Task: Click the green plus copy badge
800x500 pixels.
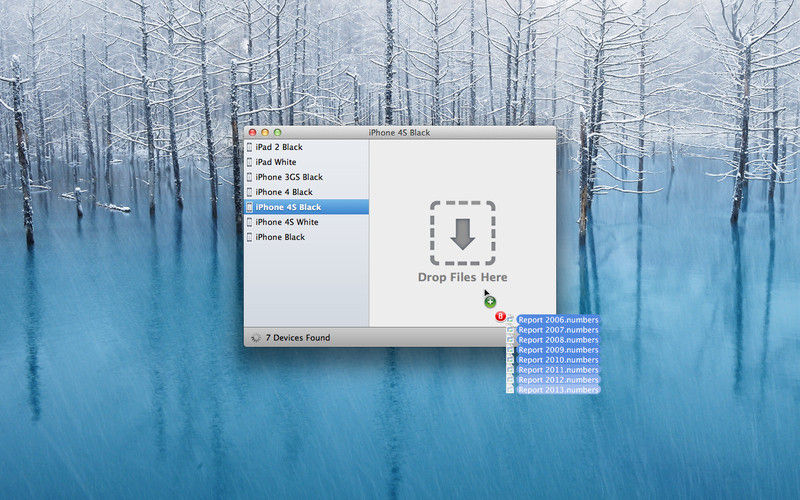Action: click(x=490, y=302)
